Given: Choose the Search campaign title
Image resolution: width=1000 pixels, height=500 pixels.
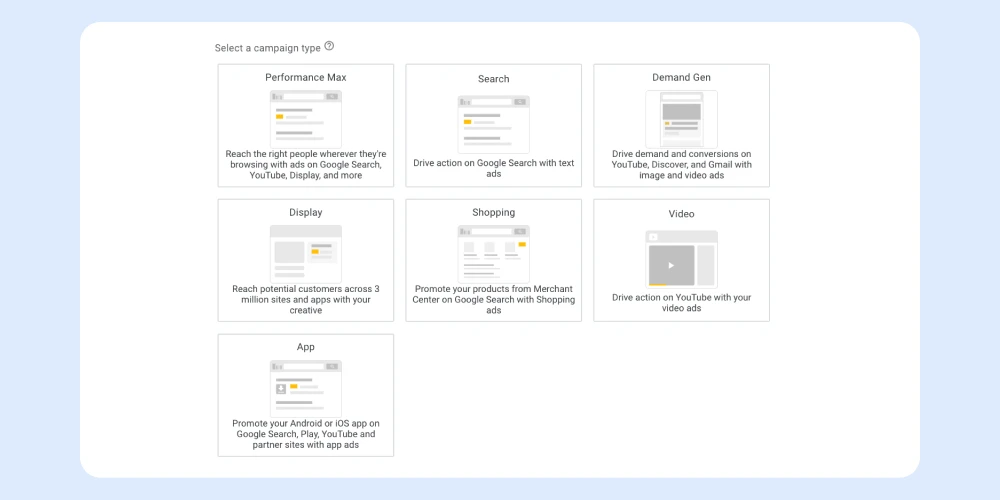Looking at the screenshot, I should click(x=494, y=79).
